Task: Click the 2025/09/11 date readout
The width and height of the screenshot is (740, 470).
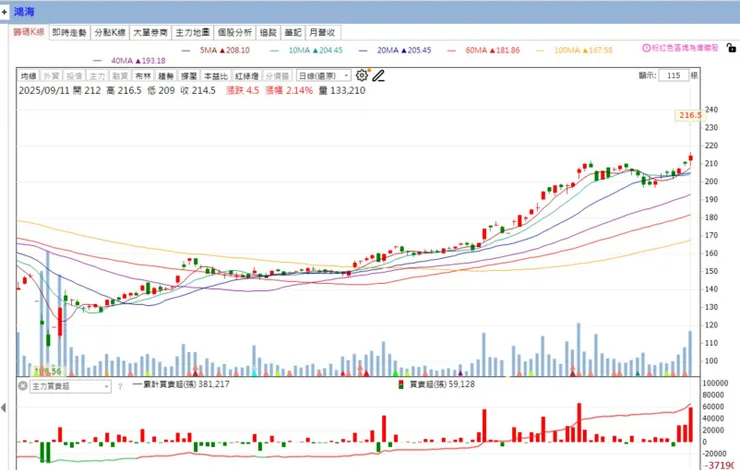Action: [x=44, y=91]
